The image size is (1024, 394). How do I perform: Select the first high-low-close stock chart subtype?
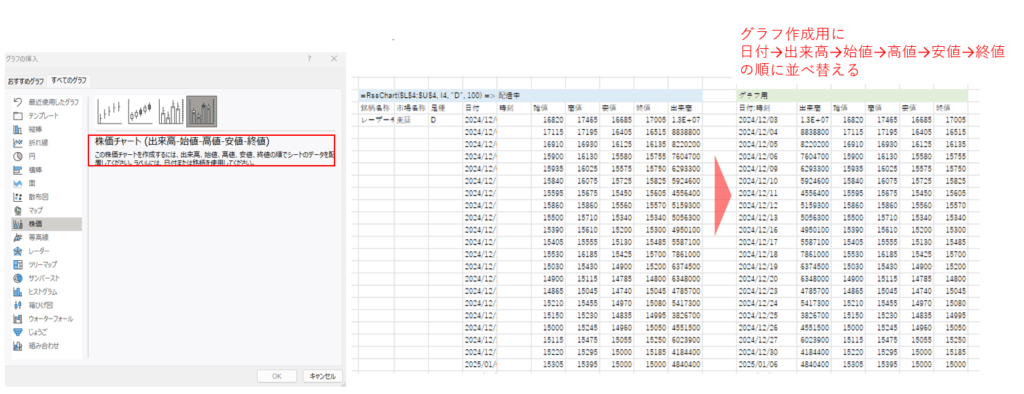[x=110, y=111]
